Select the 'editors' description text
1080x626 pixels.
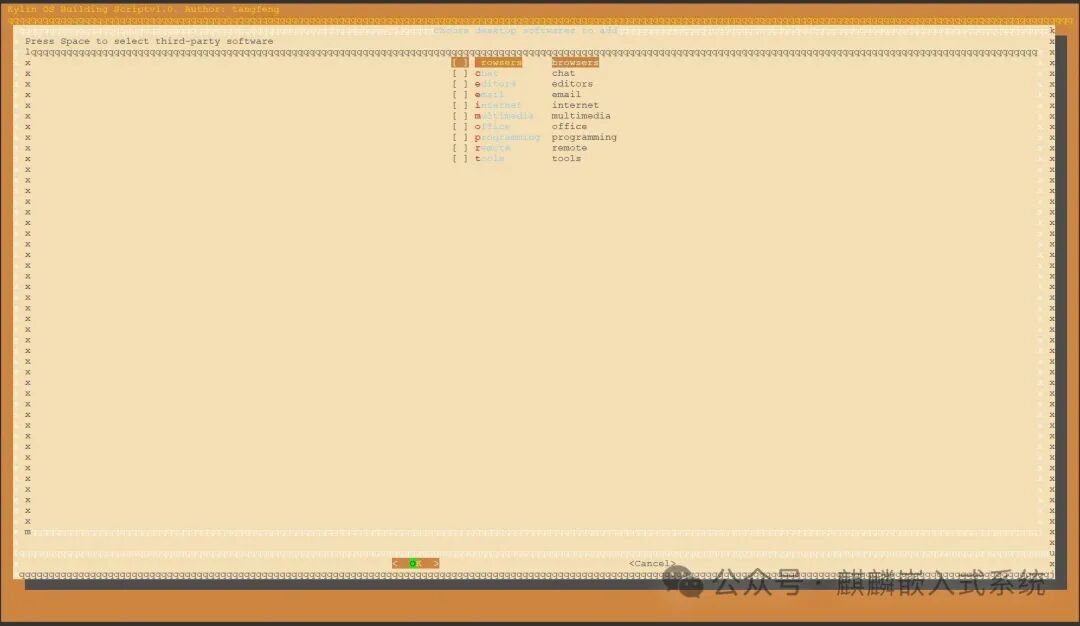click(572, 84)
